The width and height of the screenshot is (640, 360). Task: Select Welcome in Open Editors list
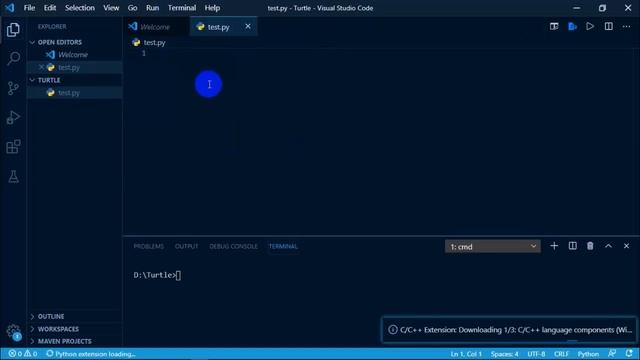(74, 54)
